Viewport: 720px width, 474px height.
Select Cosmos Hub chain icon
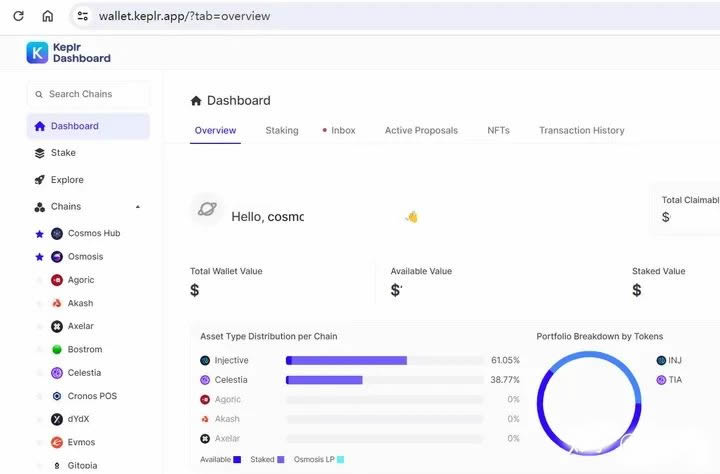coord(57,234)
